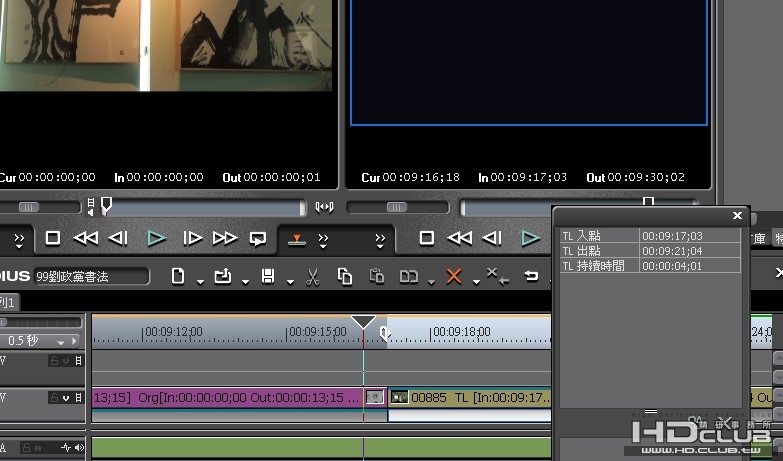
Task: Open the 0.5秒 timeline scale dropdown
Action: pyautogui.click(x=61, y=342)
